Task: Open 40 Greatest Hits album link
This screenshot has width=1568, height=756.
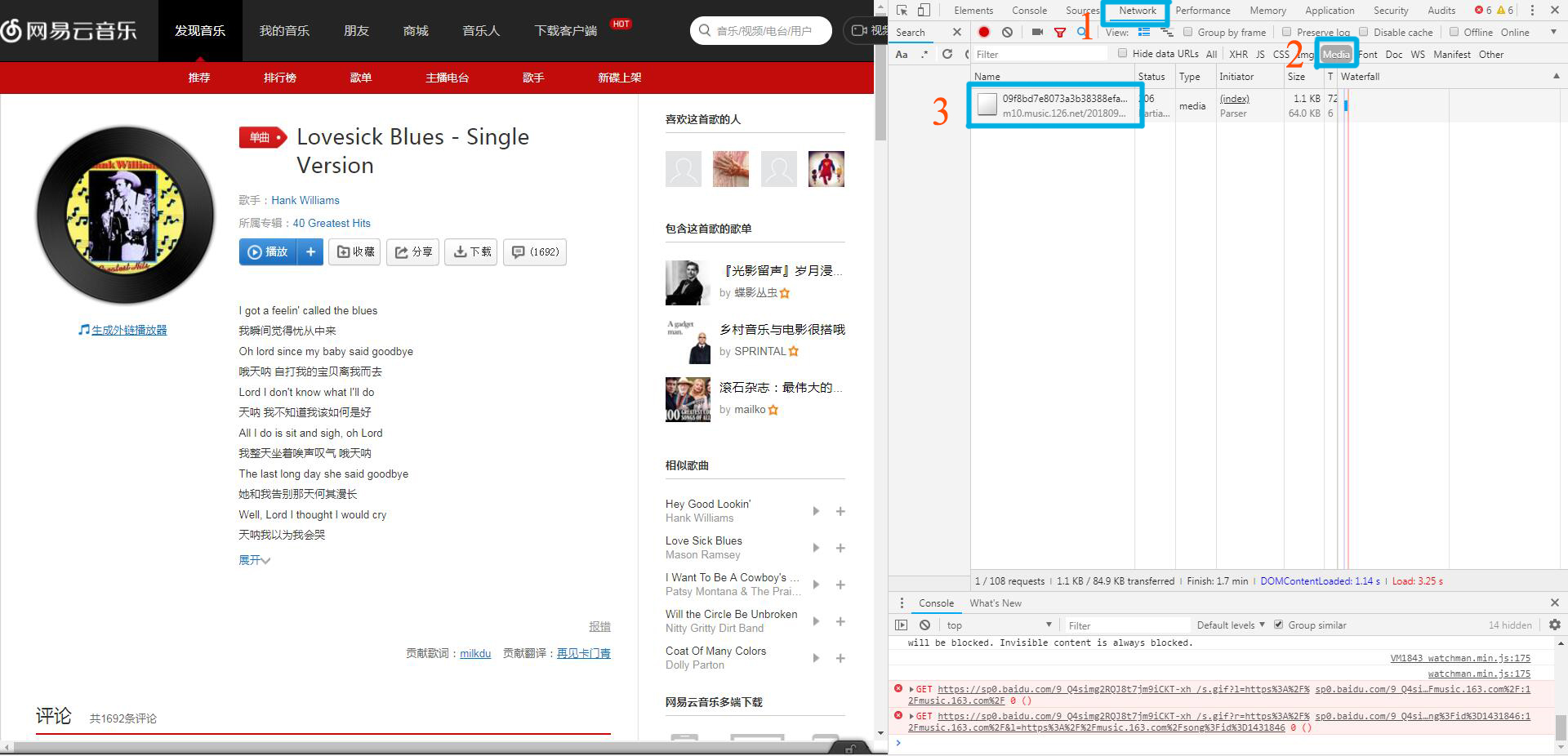Action: click(x=332, y=223)
